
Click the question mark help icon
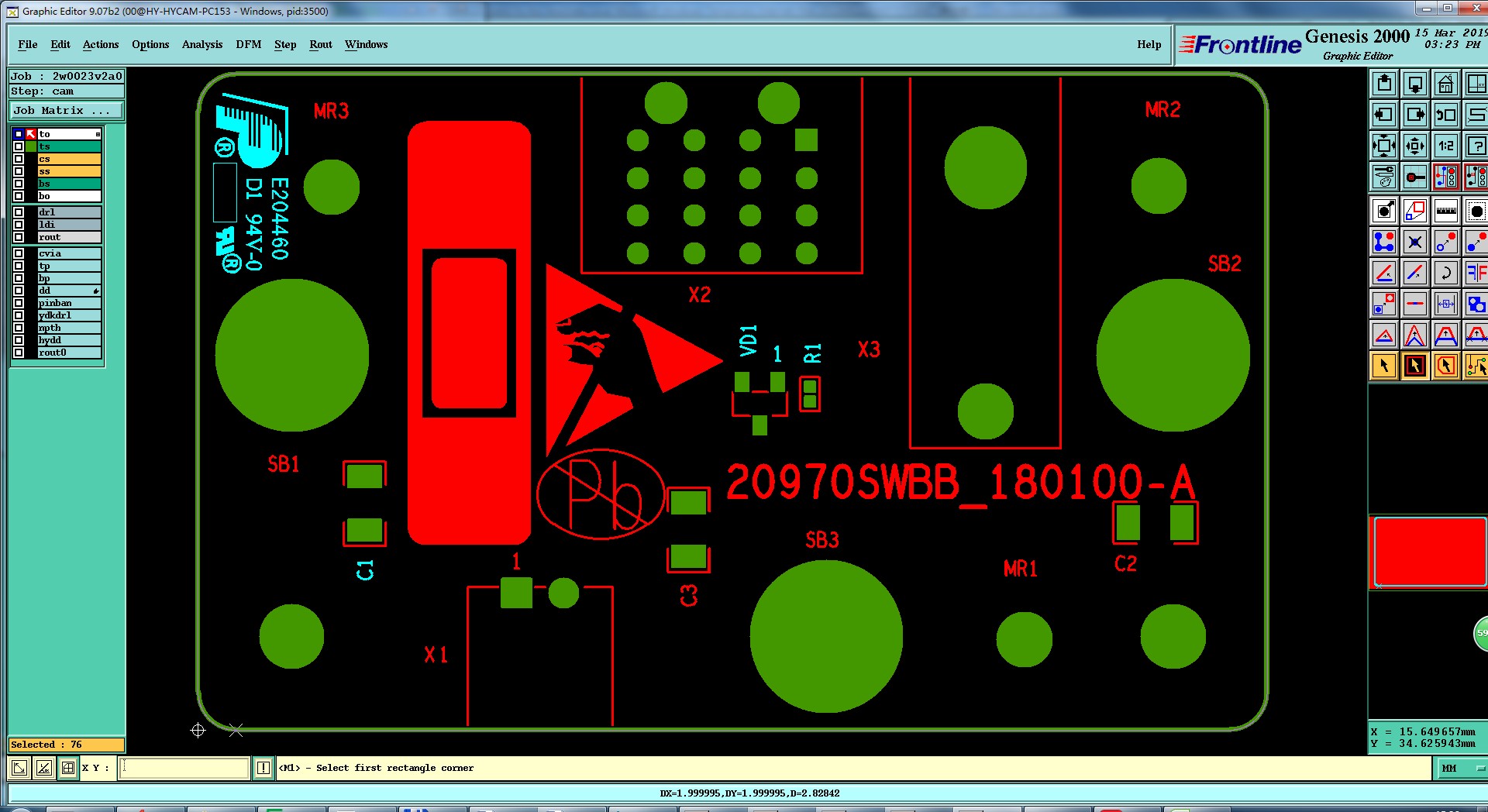1476,146
